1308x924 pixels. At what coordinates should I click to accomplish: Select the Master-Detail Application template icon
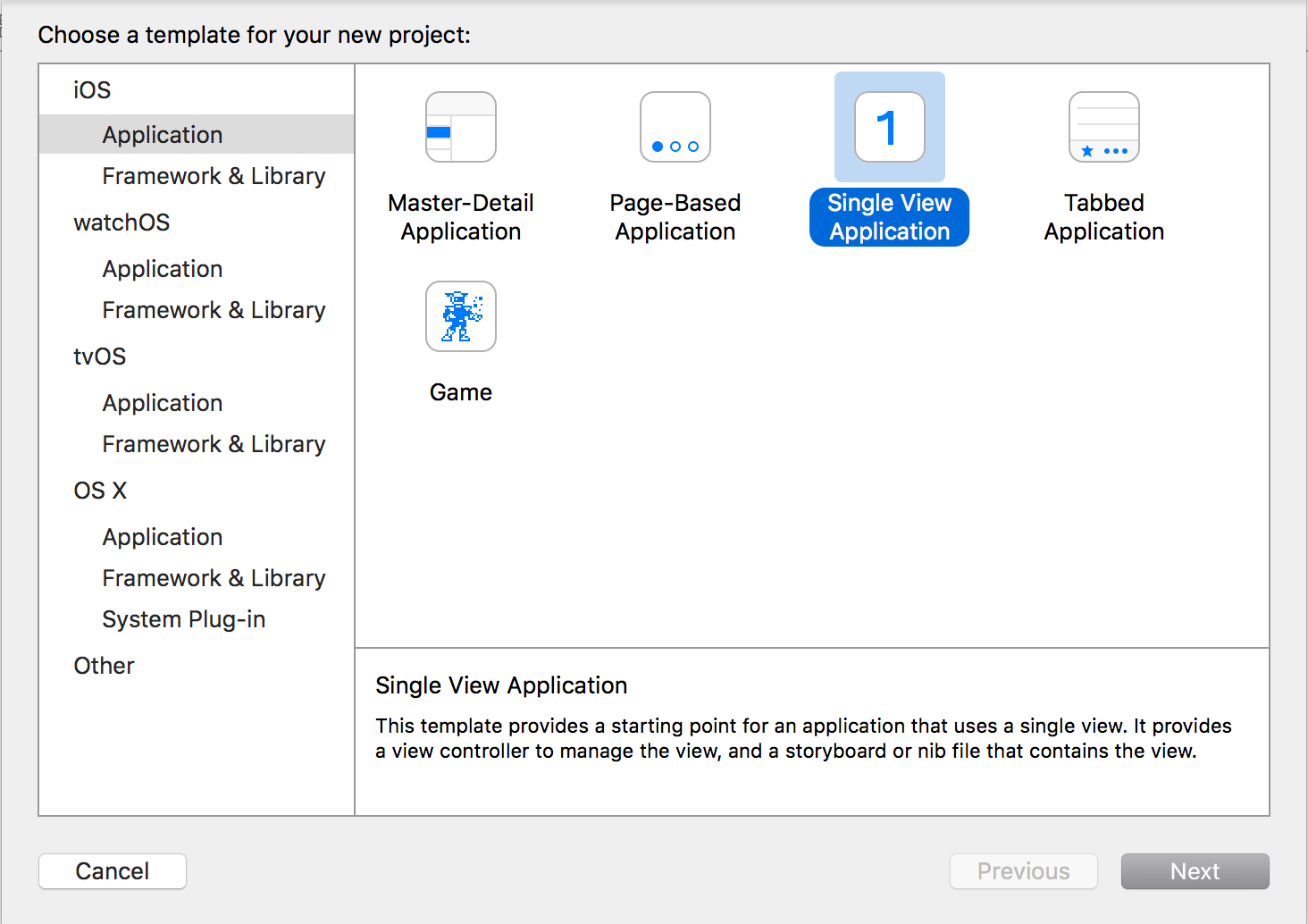[x=461, y=127]
